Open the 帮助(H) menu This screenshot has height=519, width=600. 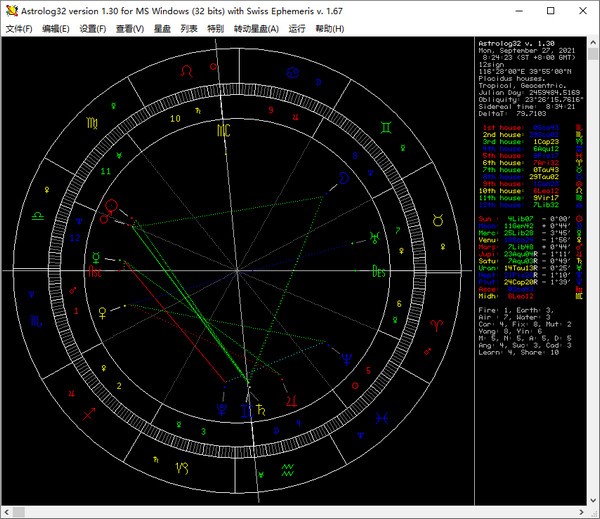(x=330, y=29)
